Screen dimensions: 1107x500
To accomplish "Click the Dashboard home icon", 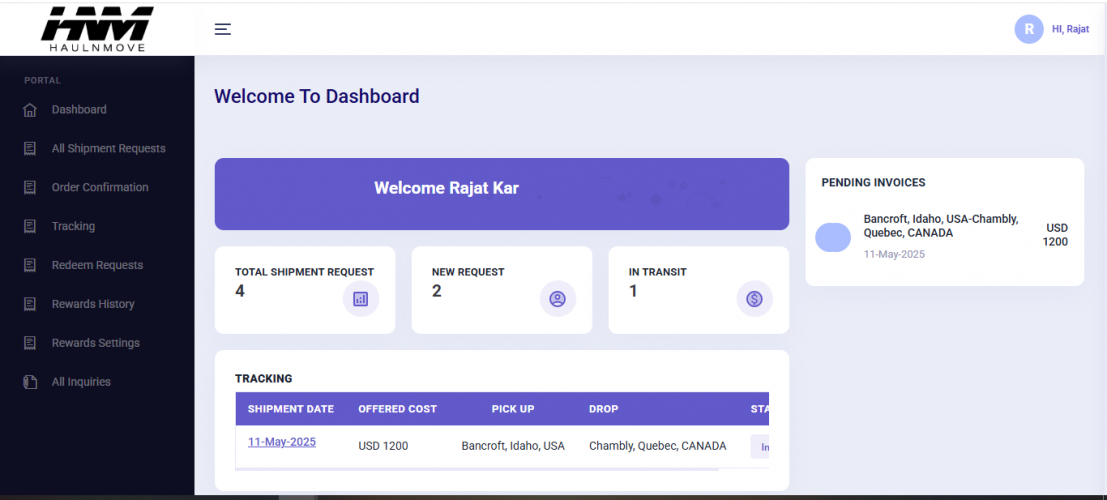I will click(30, 110).
